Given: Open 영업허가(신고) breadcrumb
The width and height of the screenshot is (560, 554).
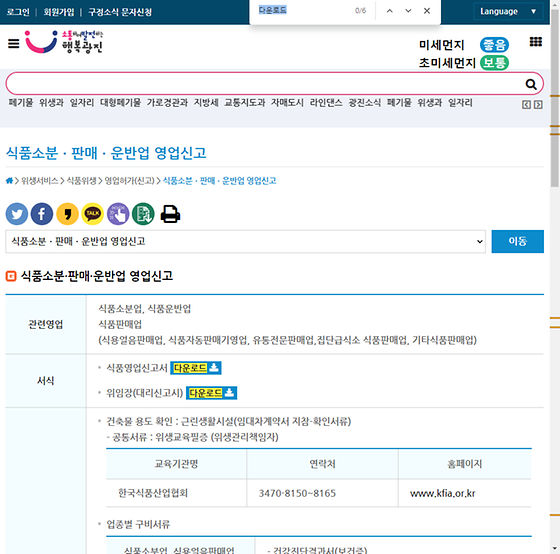Looking at the screenshot, I should pyautogui.click(x=129, y=181).
